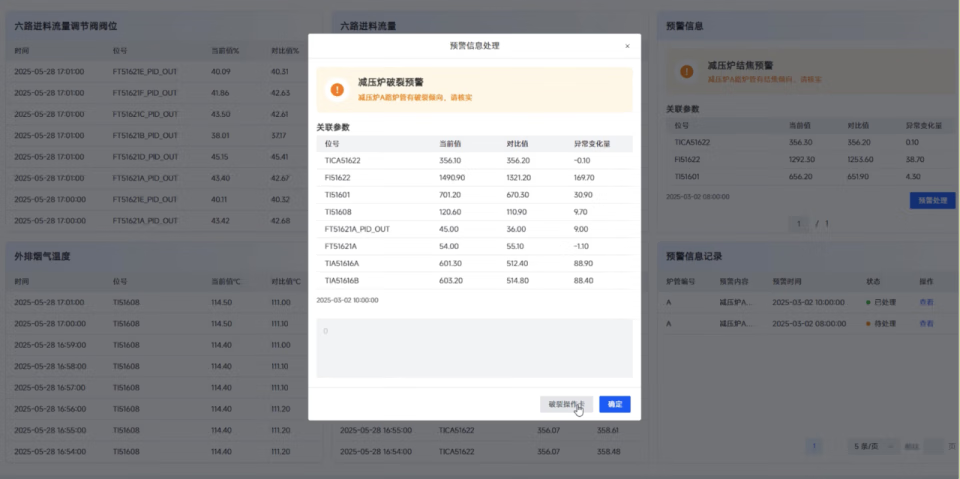The width and height of the screenshot is (960, 479).
Task: Click value 55.10 in the FT51621A row
Action: pos(516,246)
